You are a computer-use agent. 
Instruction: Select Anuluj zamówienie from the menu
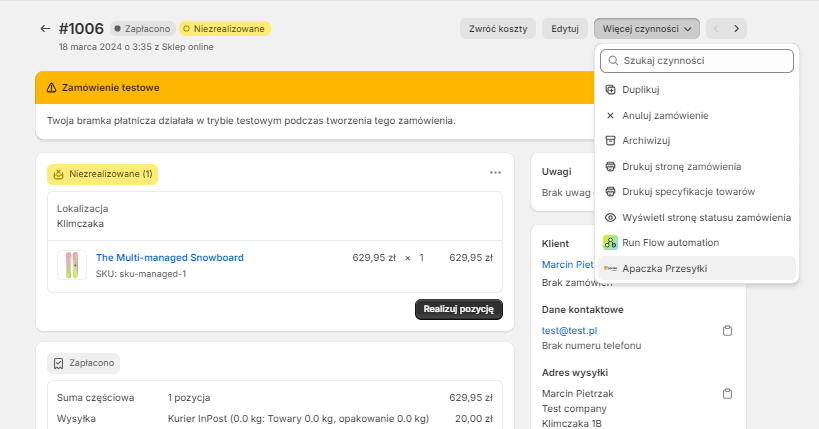coord(665,115)
